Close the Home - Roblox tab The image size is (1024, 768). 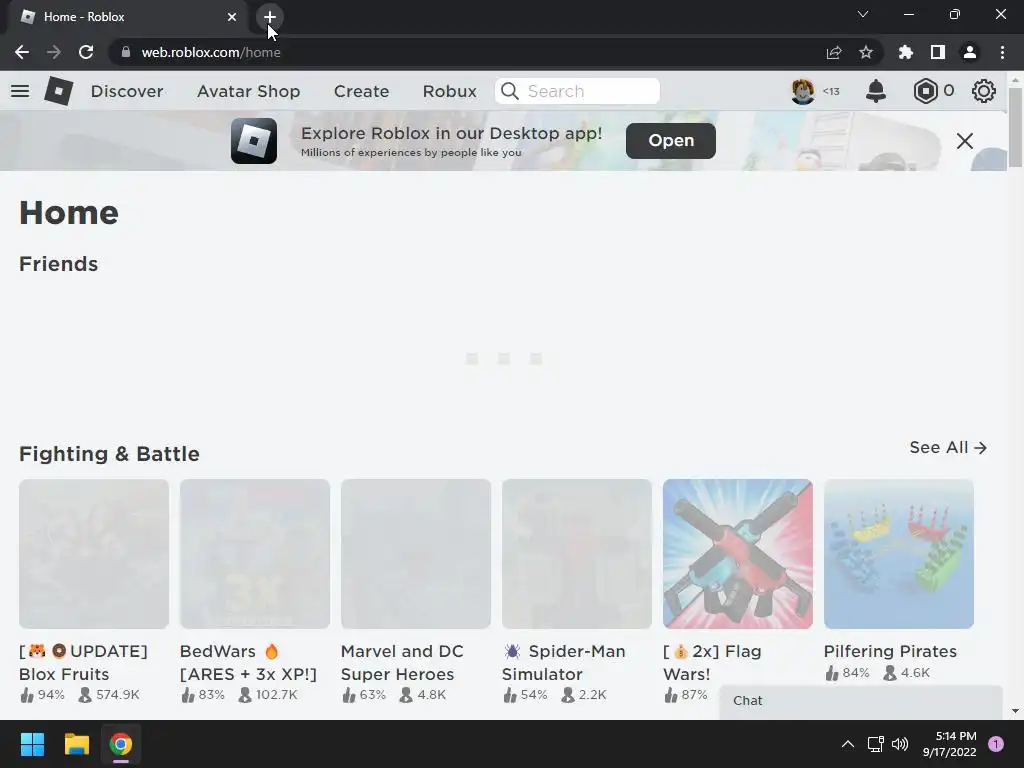click(232, 17)
